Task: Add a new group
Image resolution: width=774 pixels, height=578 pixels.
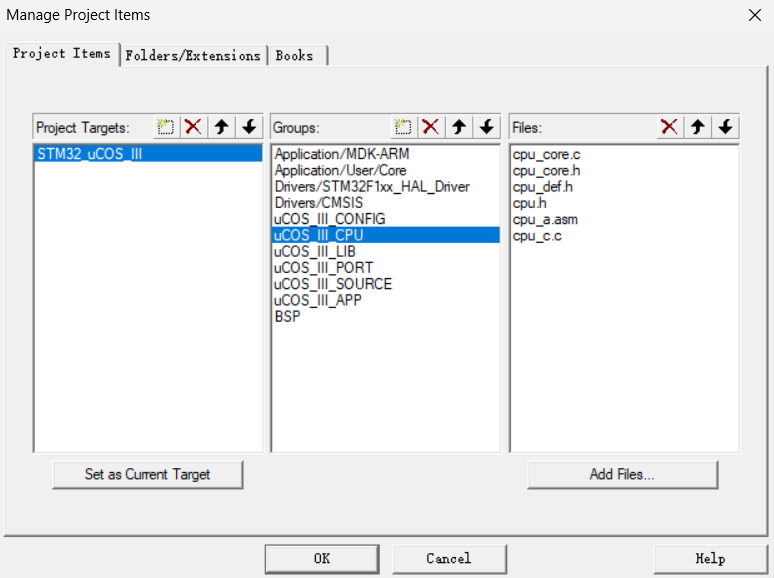Action: 403,127
